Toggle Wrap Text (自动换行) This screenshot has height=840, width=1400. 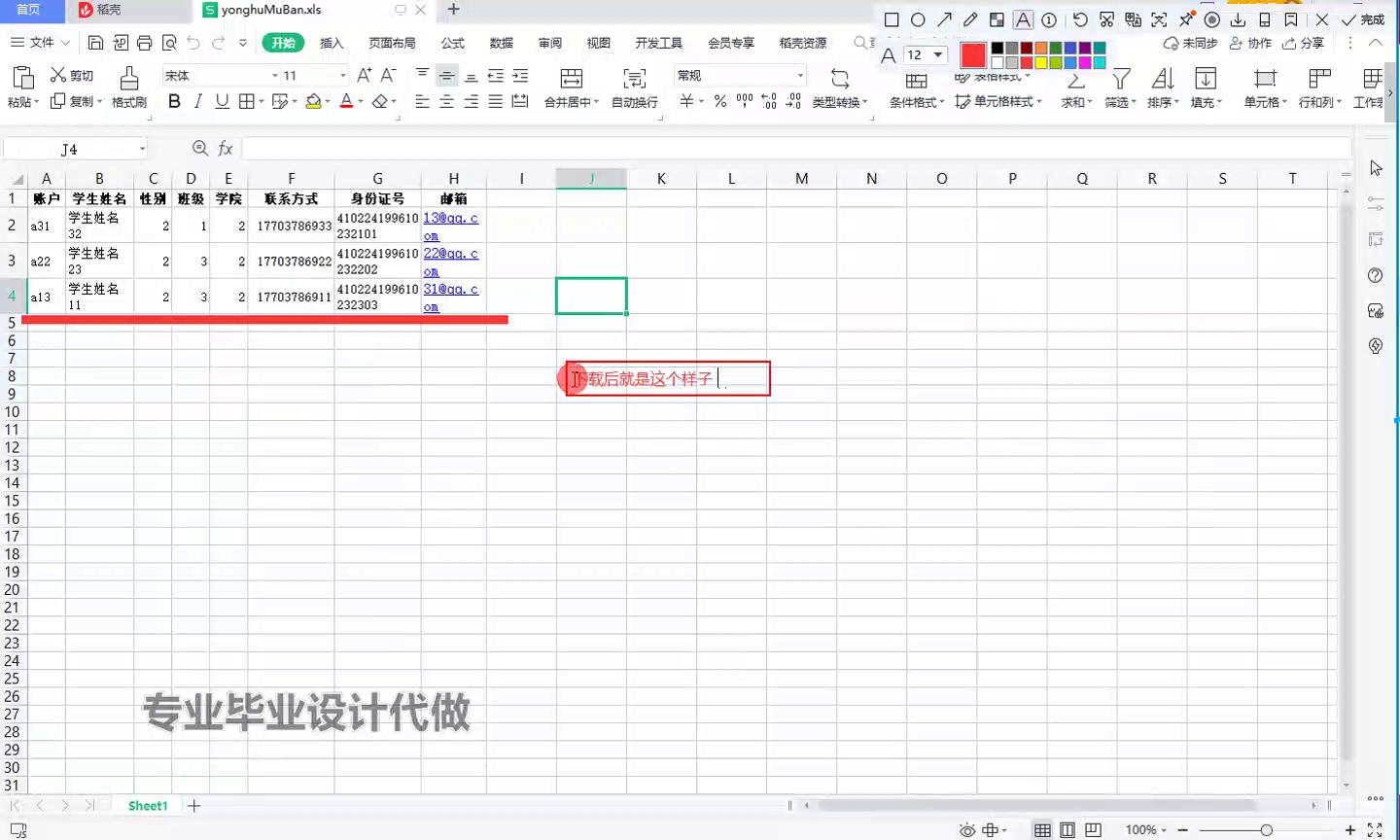[x=634, y=79]
